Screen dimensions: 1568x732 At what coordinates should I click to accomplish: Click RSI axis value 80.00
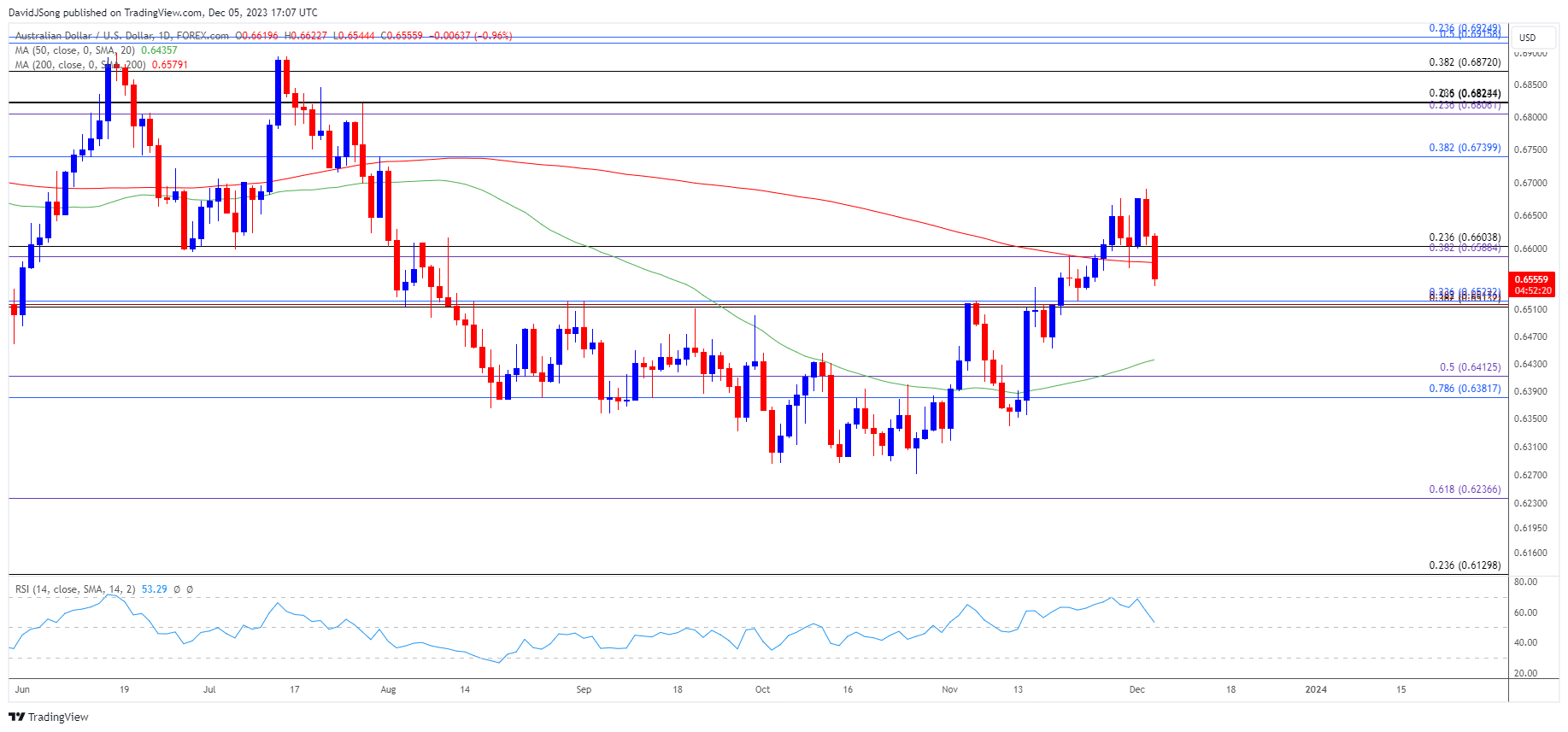click(x=1525, y=582)
